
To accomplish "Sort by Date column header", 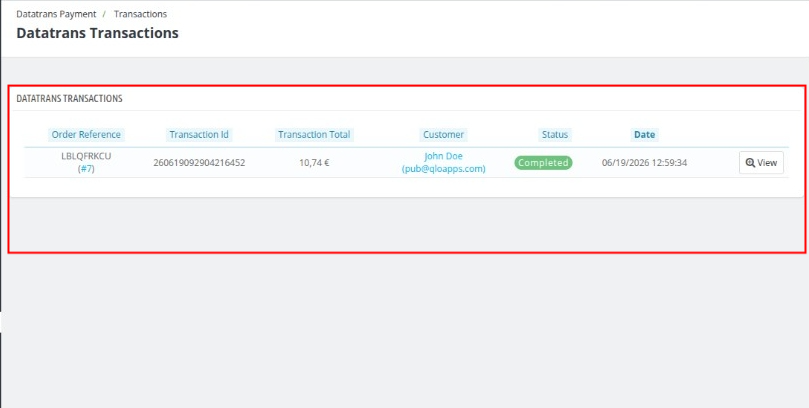I will [644, 135].
